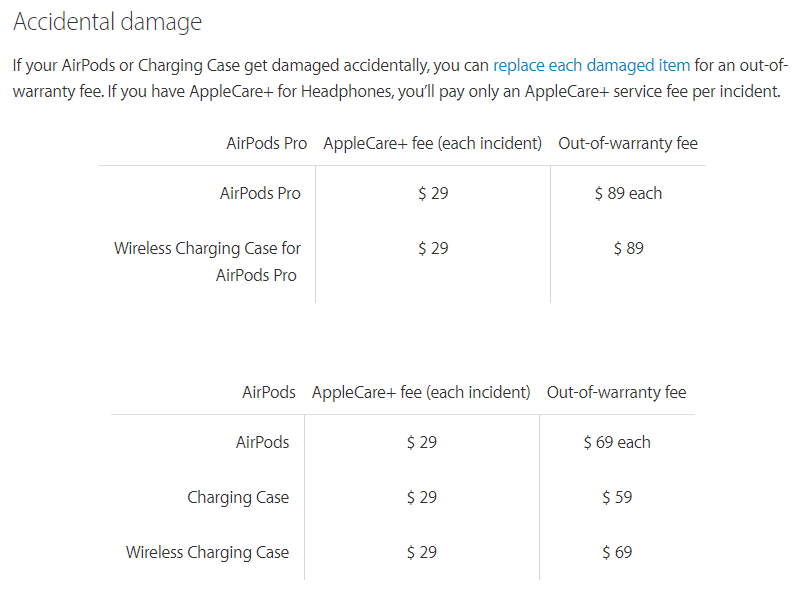Click "Wireless Charging Case for AirPods Pro" row label
Screen dimensions: 800x590
tap(208, 261)
